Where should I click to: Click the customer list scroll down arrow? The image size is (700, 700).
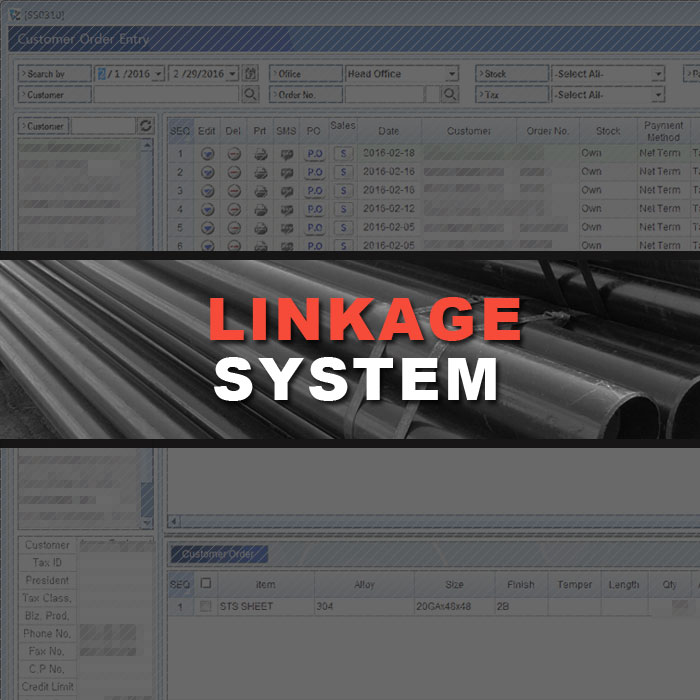pos(147,522)
